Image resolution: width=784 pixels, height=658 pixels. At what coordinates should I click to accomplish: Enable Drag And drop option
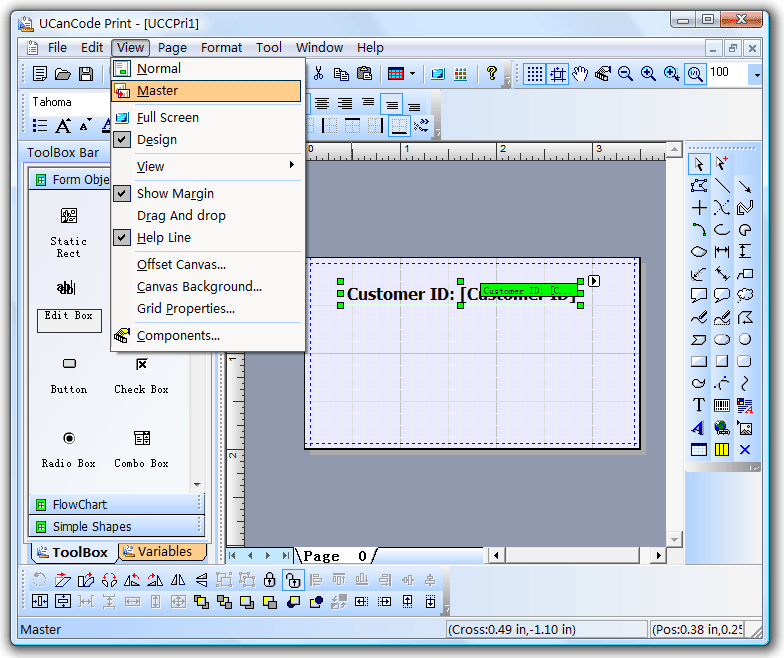(206, 216)
